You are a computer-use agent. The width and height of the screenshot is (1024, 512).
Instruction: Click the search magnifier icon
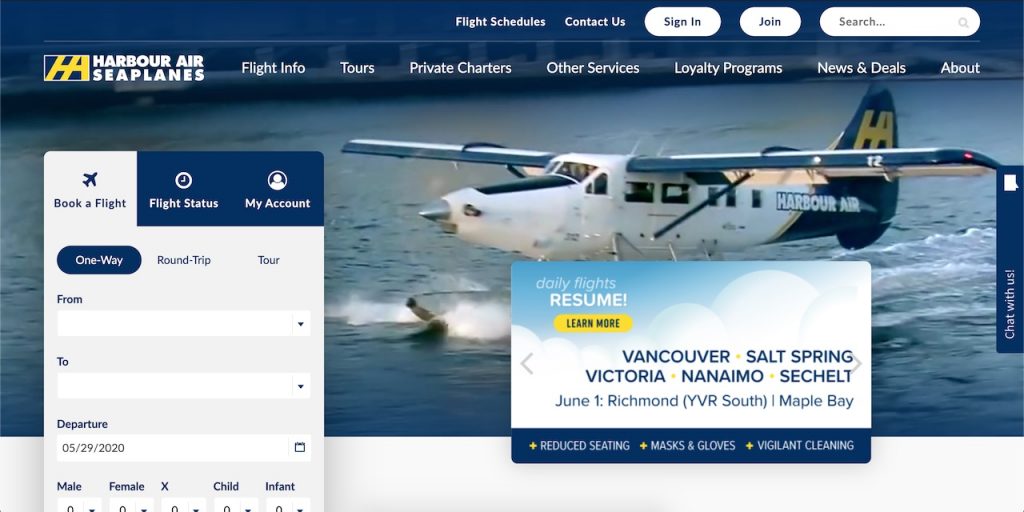click(x=963, y=22)
